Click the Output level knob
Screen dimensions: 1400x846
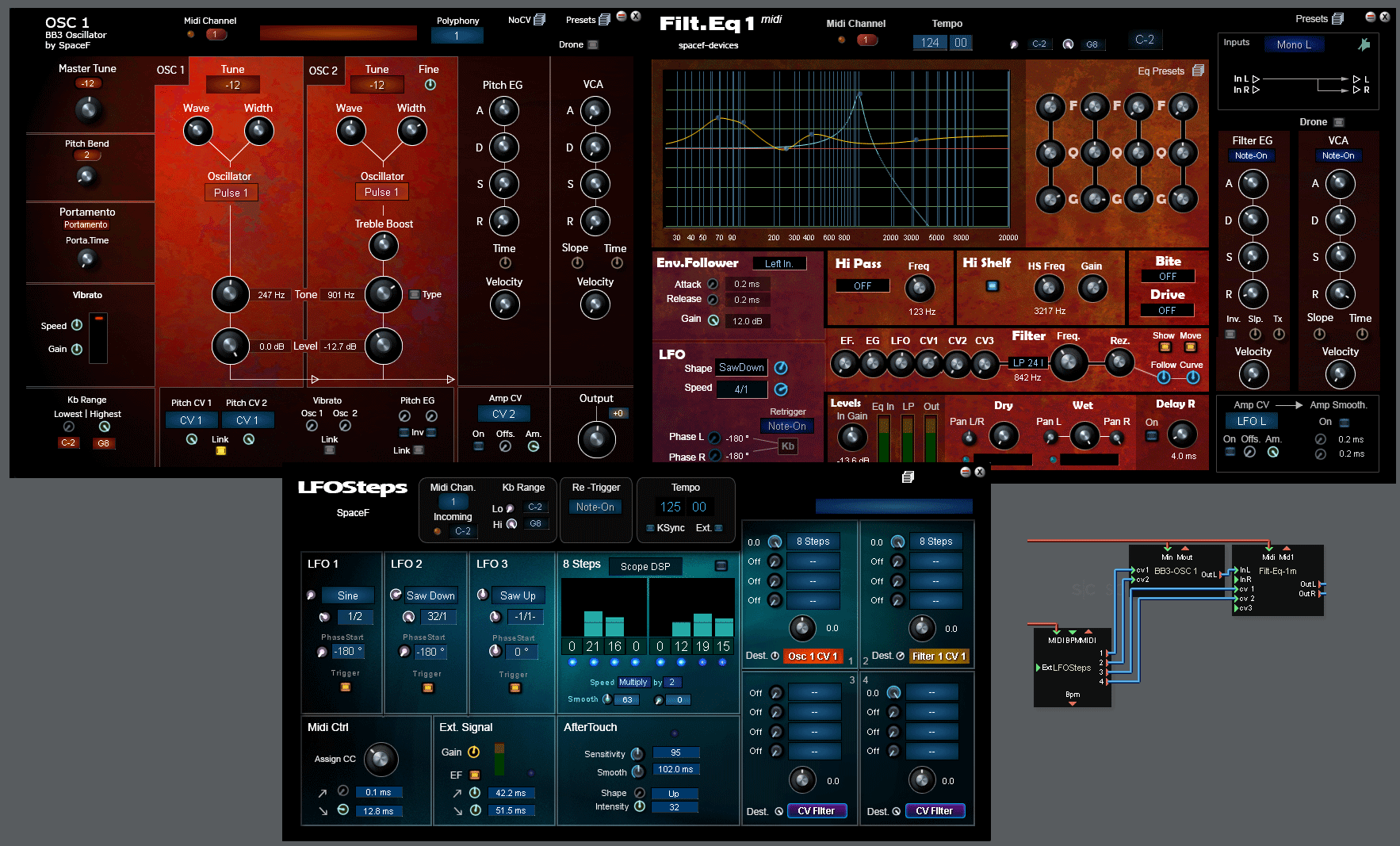point(597,439)
